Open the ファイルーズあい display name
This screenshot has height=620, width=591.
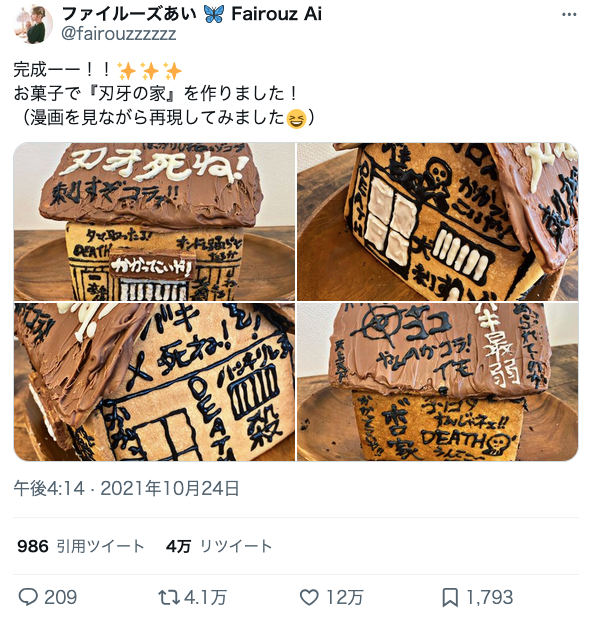point(129,14)
